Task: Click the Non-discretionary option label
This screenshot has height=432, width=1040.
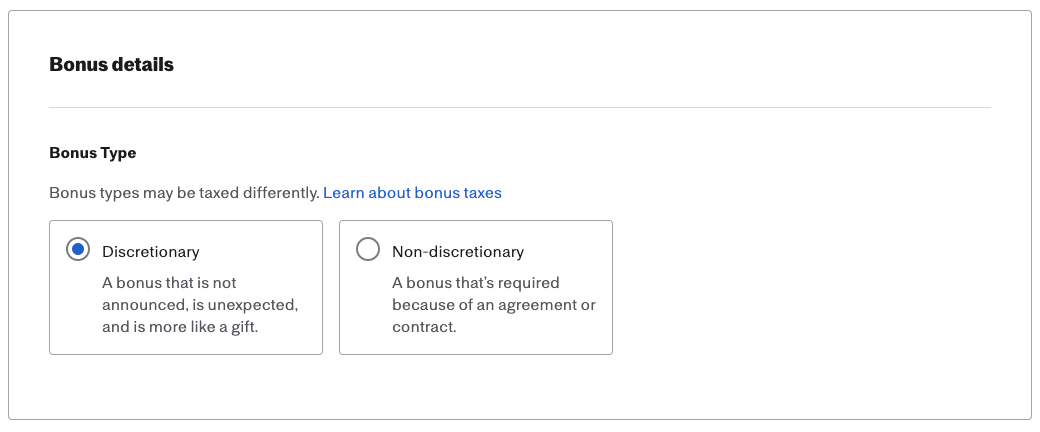Action: 458,251
